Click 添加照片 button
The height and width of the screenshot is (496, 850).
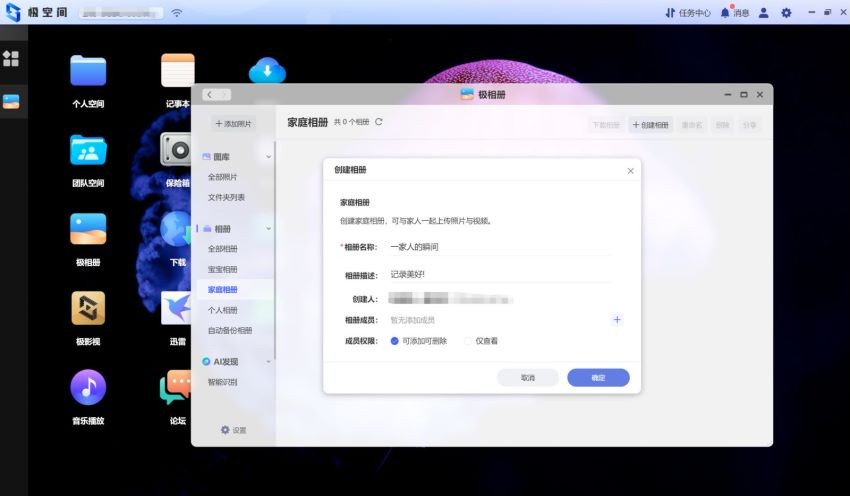coord(234,124)
